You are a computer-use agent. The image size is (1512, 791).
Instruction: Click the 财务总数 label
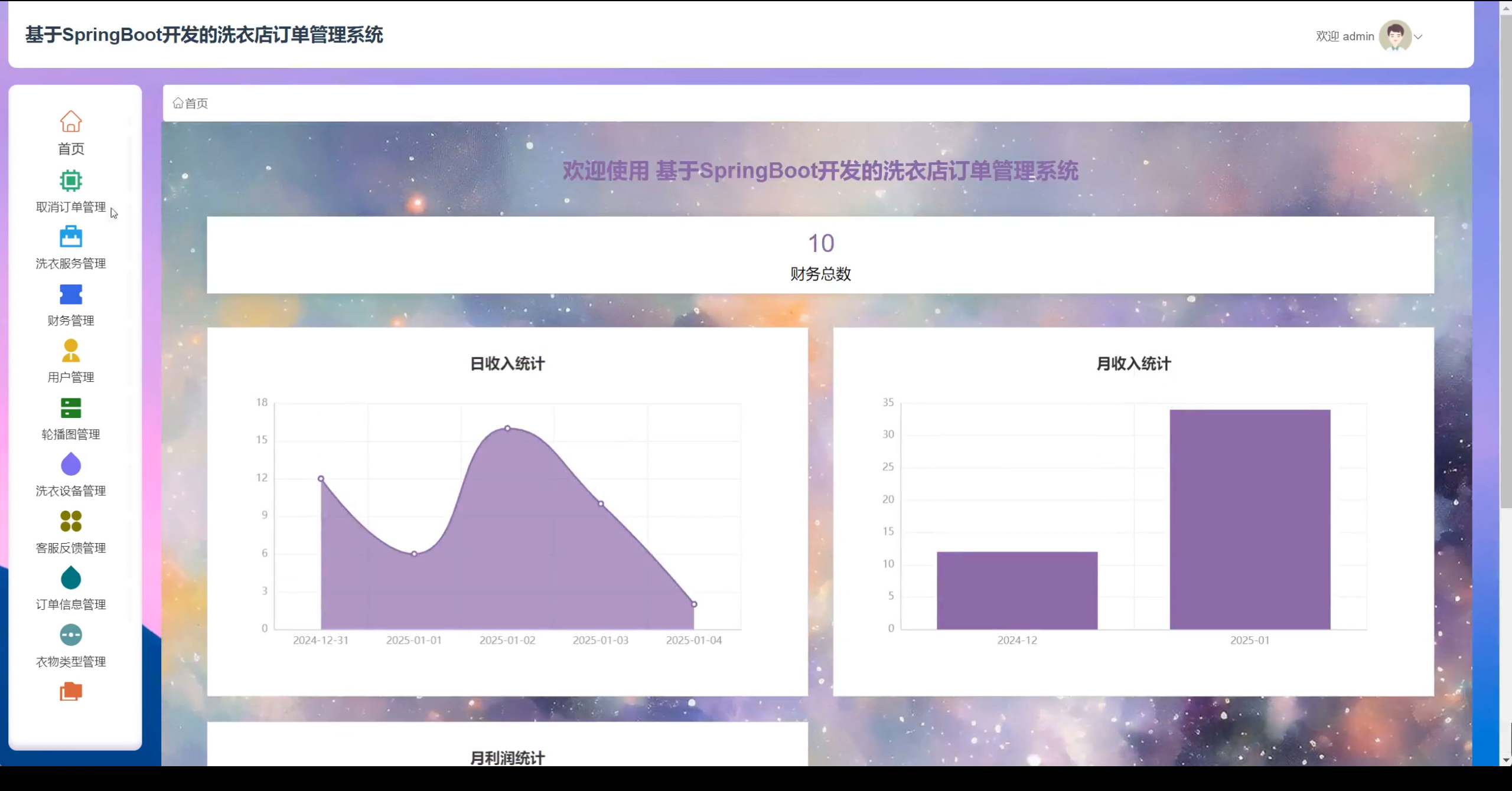coord(821,274)
